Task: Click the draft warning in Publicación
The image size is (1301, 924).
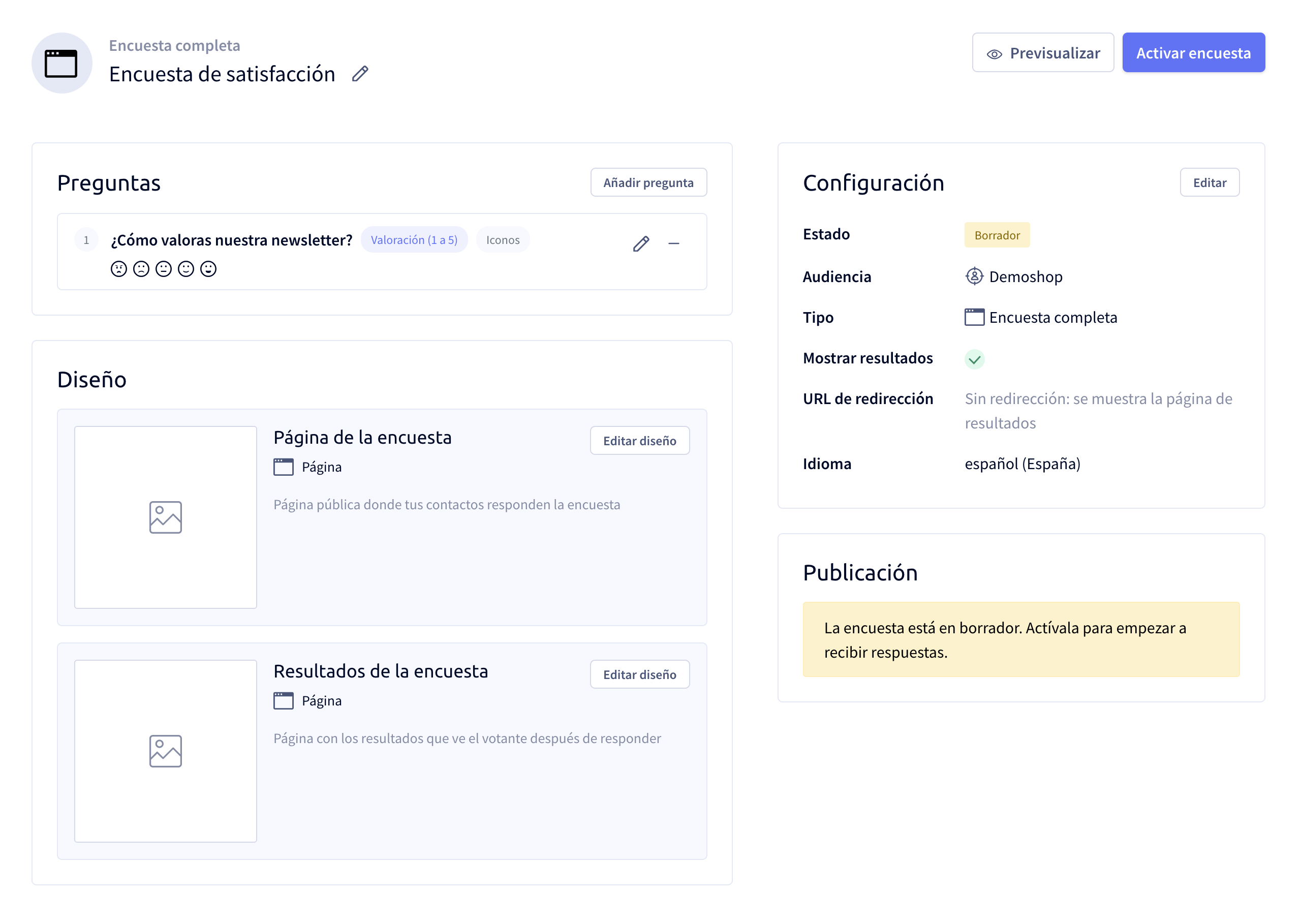Action: coord(1021,639)
